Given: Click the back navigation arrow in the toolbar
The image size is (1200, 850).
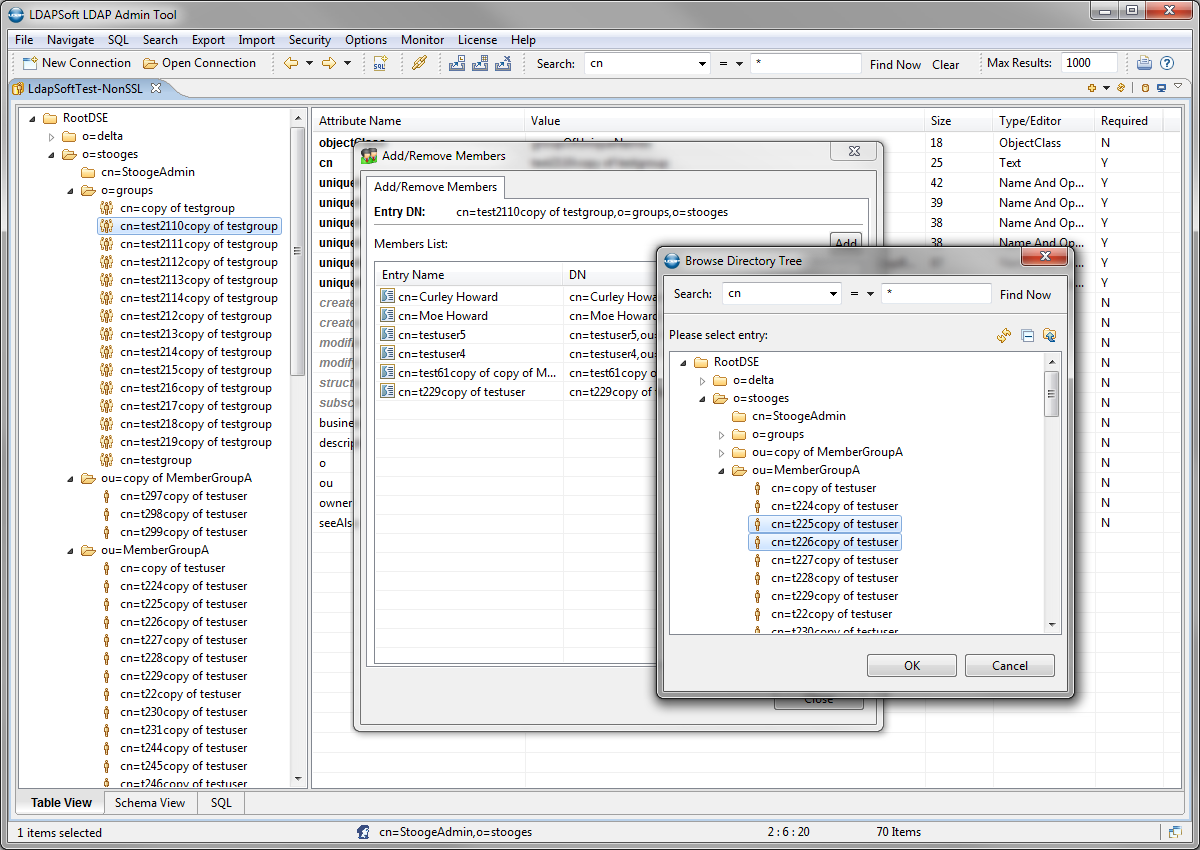Looking at the screenshot, I should tap(290, 63).
